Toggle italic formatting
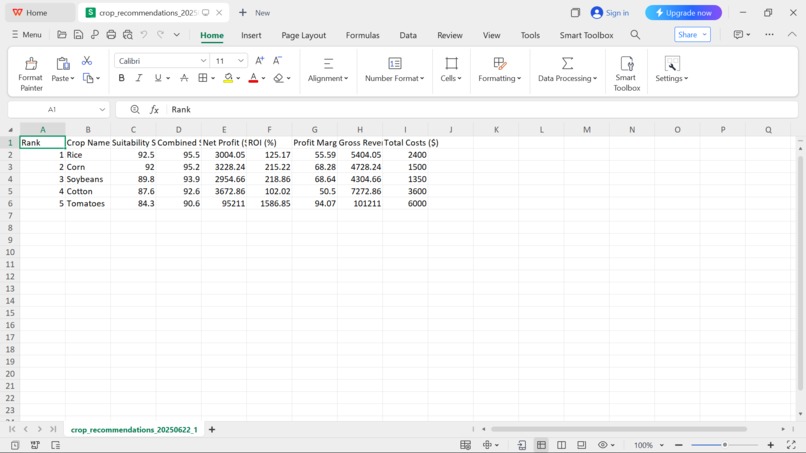The width and height of the screenshot is (806, 453). pyautogui.click(x=139, y=78)
